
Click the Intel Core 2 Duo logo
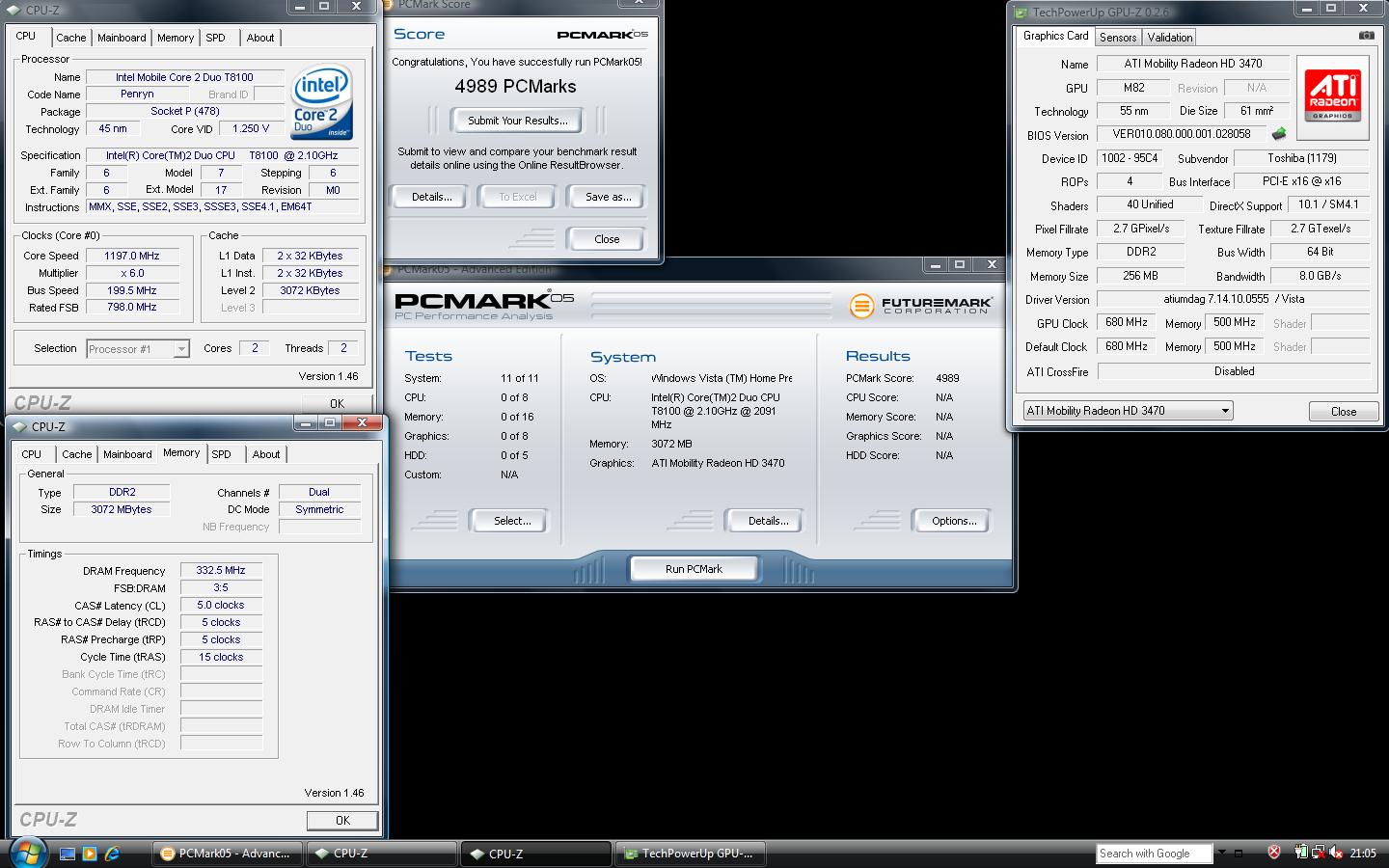[x=322, y=102]
